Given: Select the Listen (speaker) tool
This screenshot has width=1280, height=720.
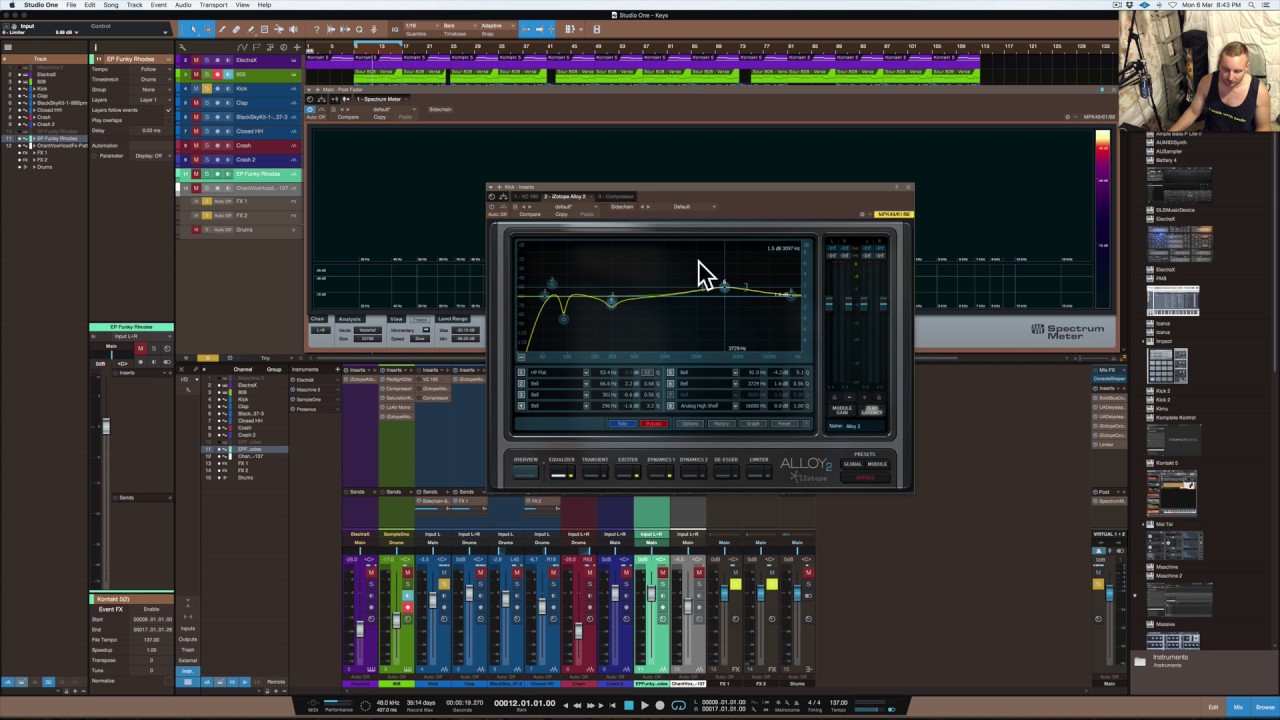Looking at the screenshot, I should click(x=293, y=30).
